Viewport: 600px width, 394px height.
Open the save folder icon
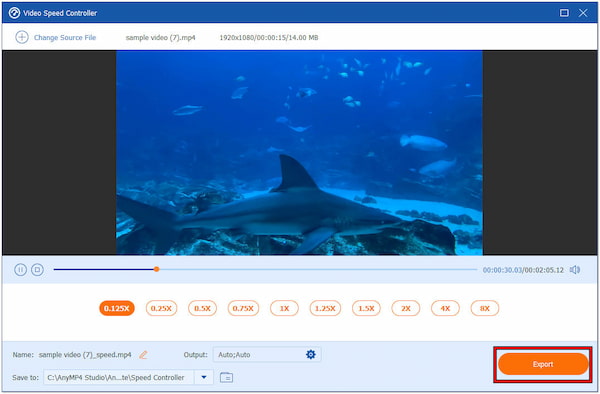227,377
